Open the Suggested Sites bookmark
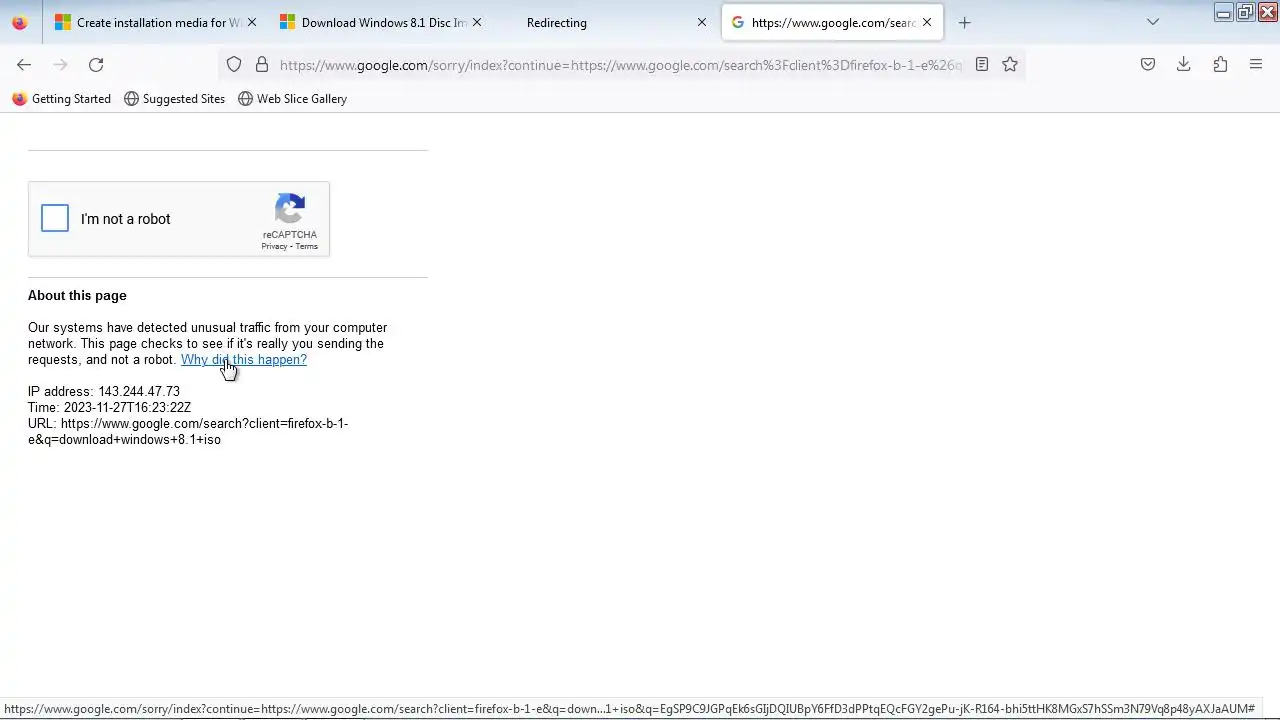 click(x=174, y=99)
